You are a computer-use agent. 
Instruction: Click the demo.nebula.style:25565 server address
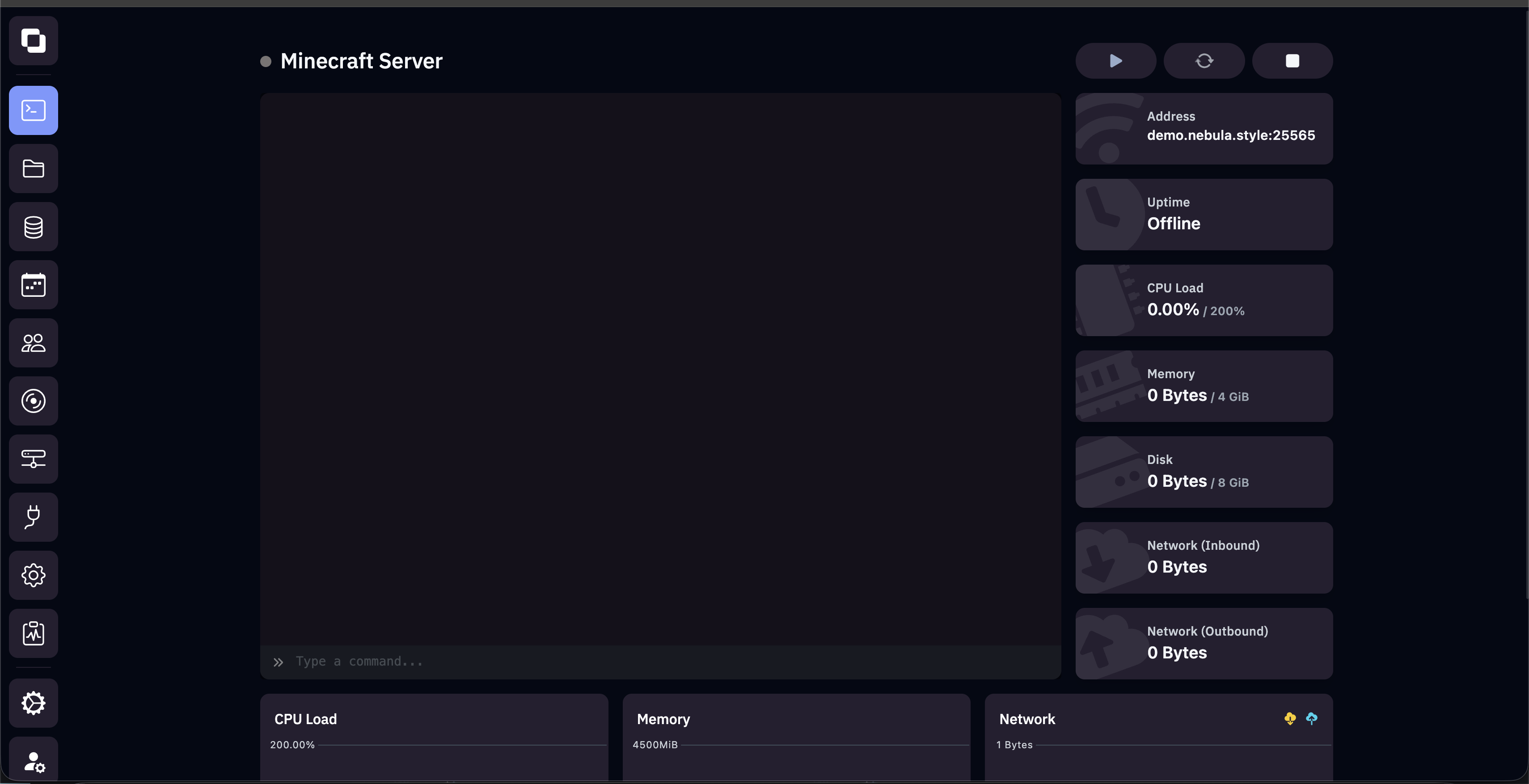[1231, 135]
